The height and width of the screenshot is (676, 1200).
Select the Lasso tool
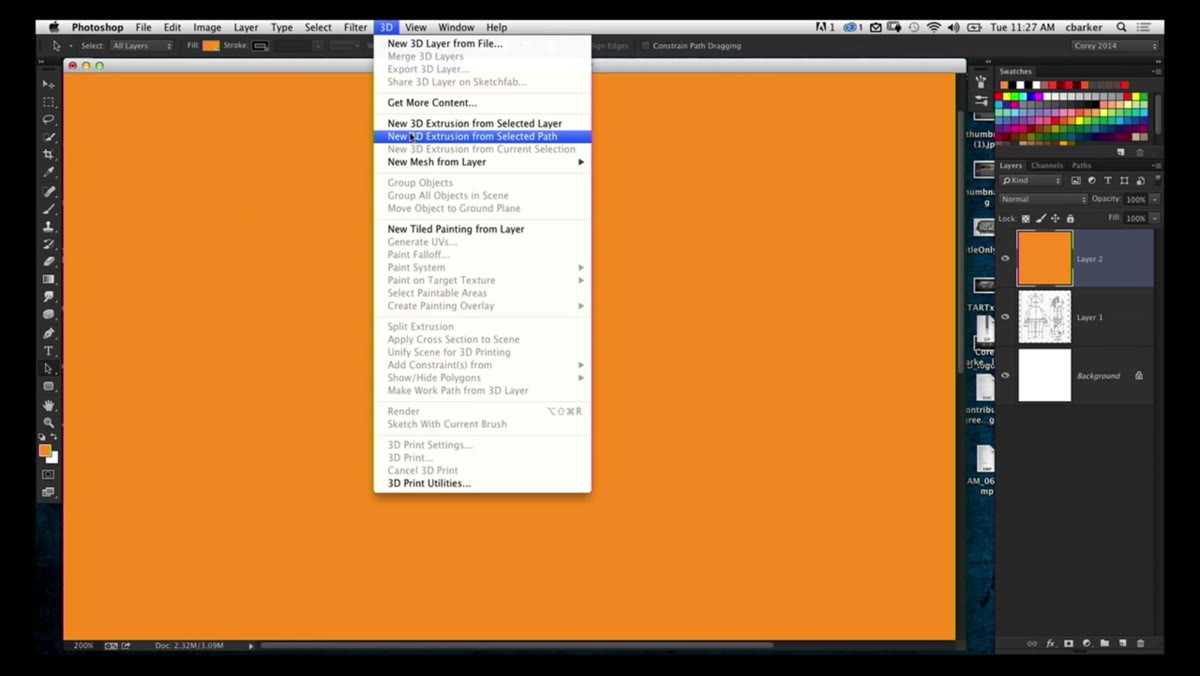pyautogui.click(x=48, y=119)
